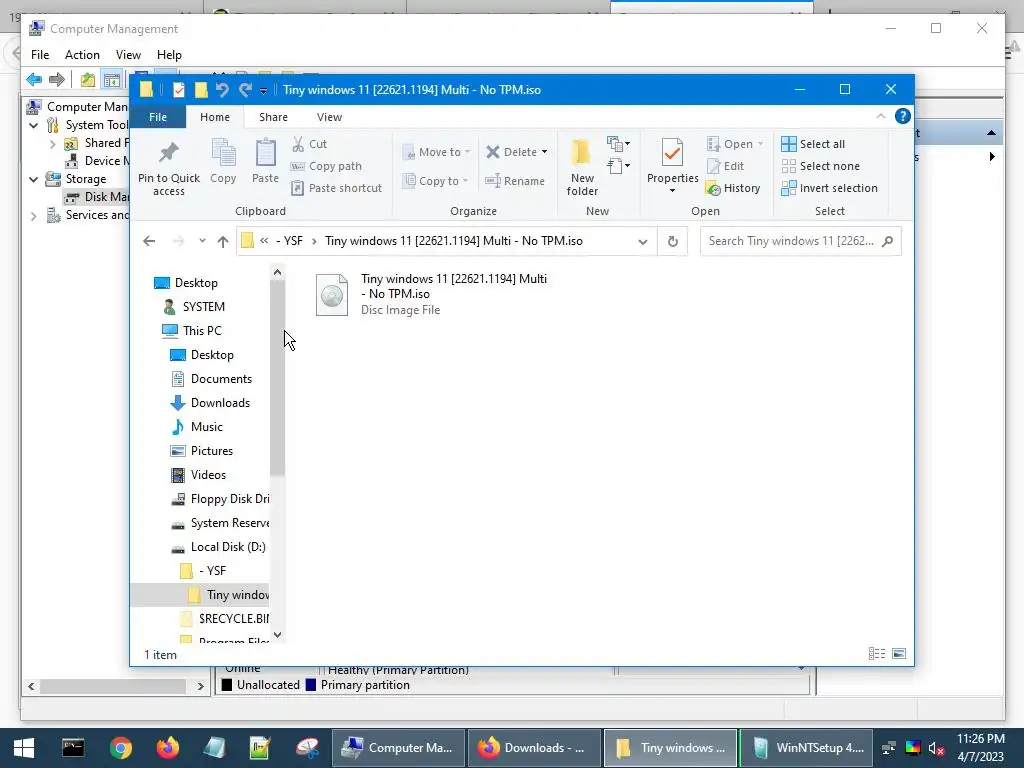Click the Copy ribbon icon
The image size is (1024, 768).
pyautogui.click(x=223, y=153)
